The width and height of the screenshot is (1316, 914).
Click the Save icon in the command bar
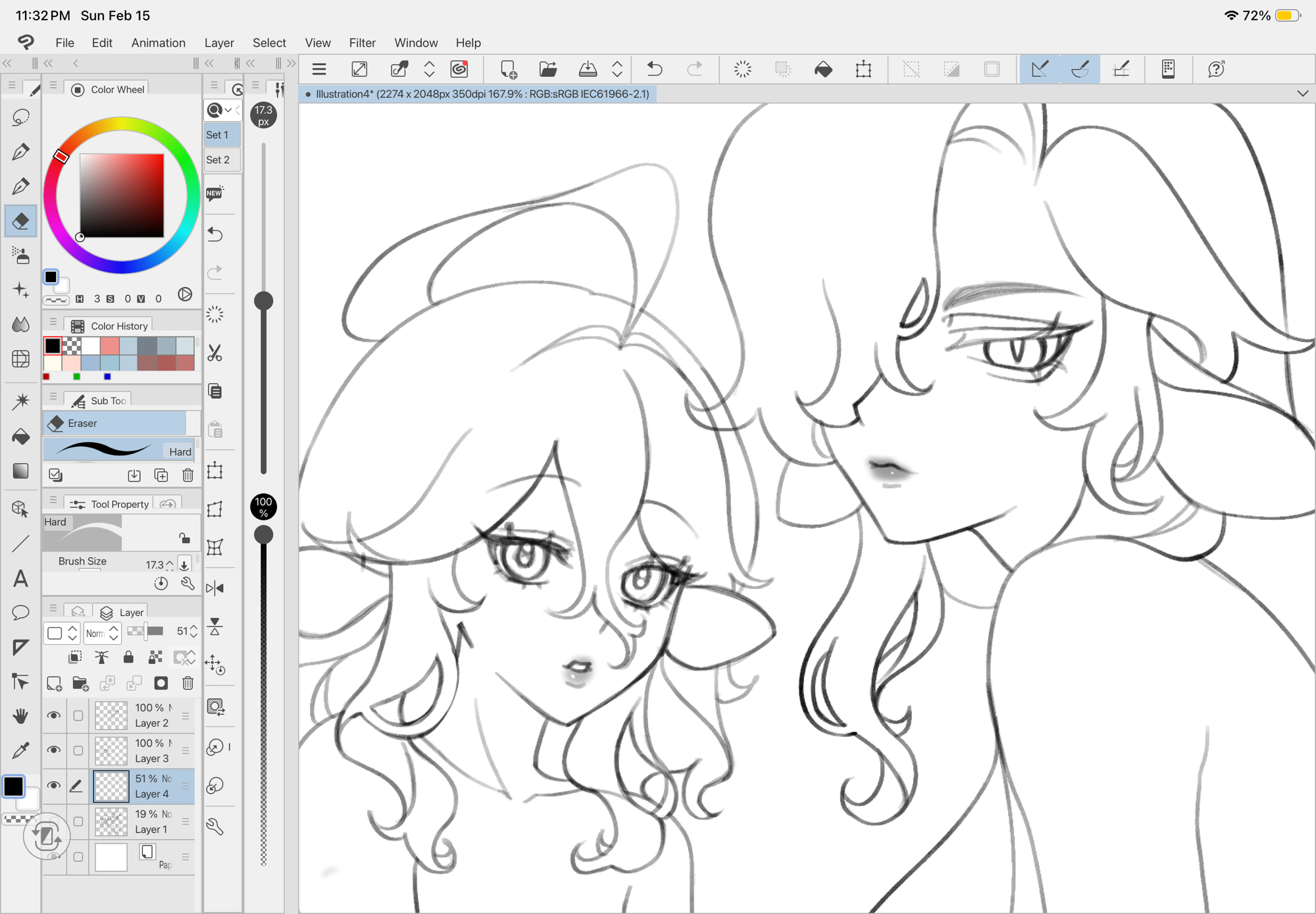coord(588,69)
